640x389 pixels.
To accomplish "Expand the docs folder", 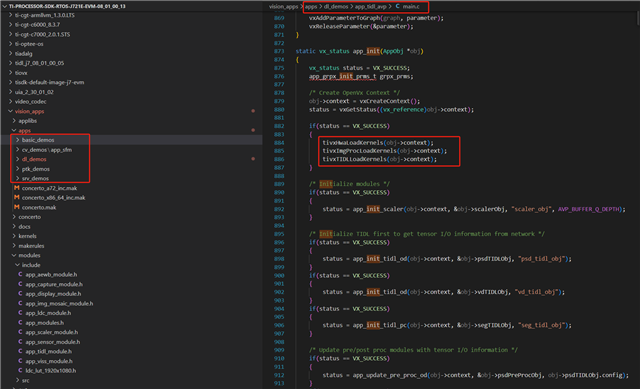I will [x=14, y=226].
